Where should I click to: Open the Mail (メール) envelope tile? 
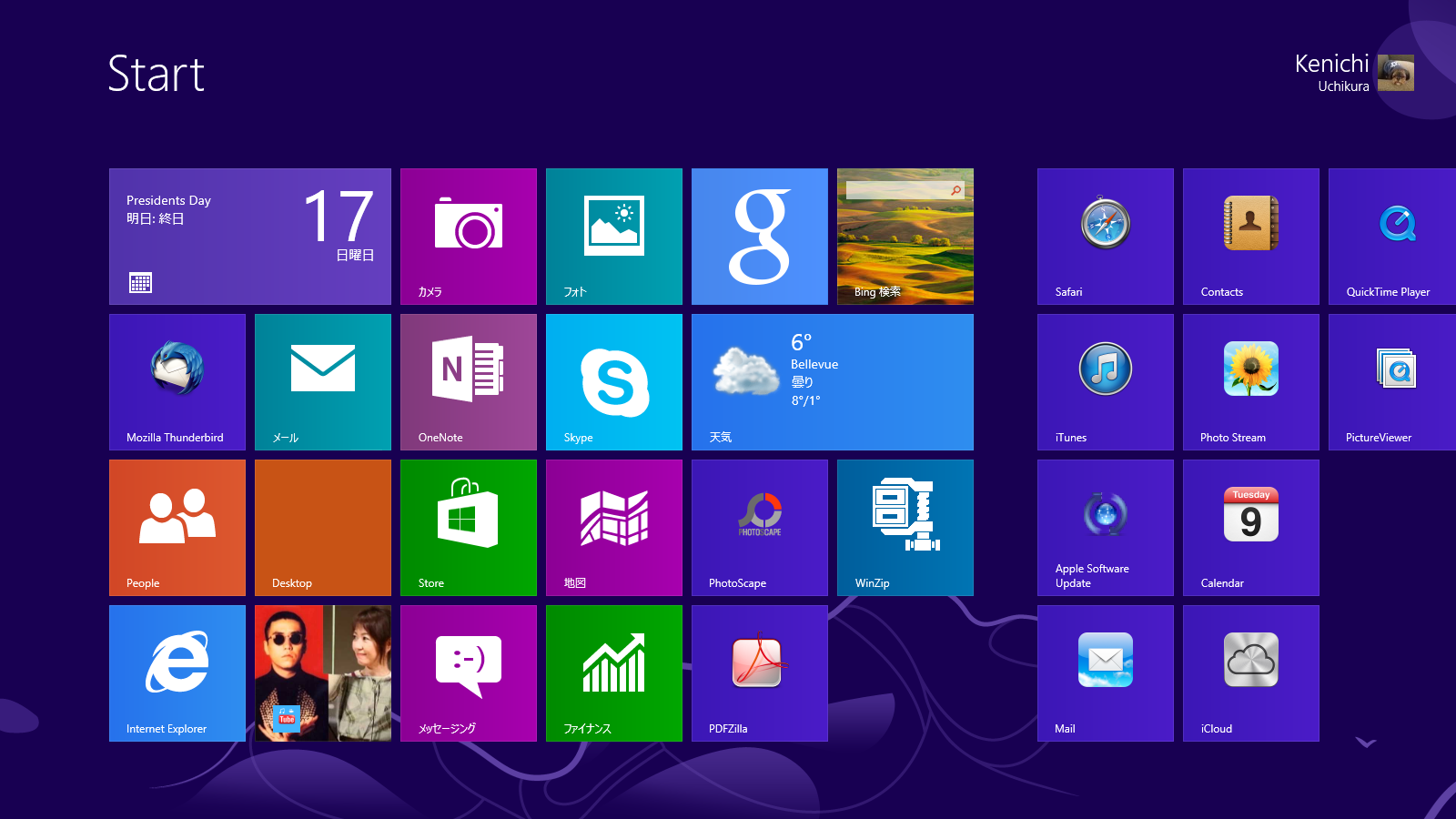323,382
